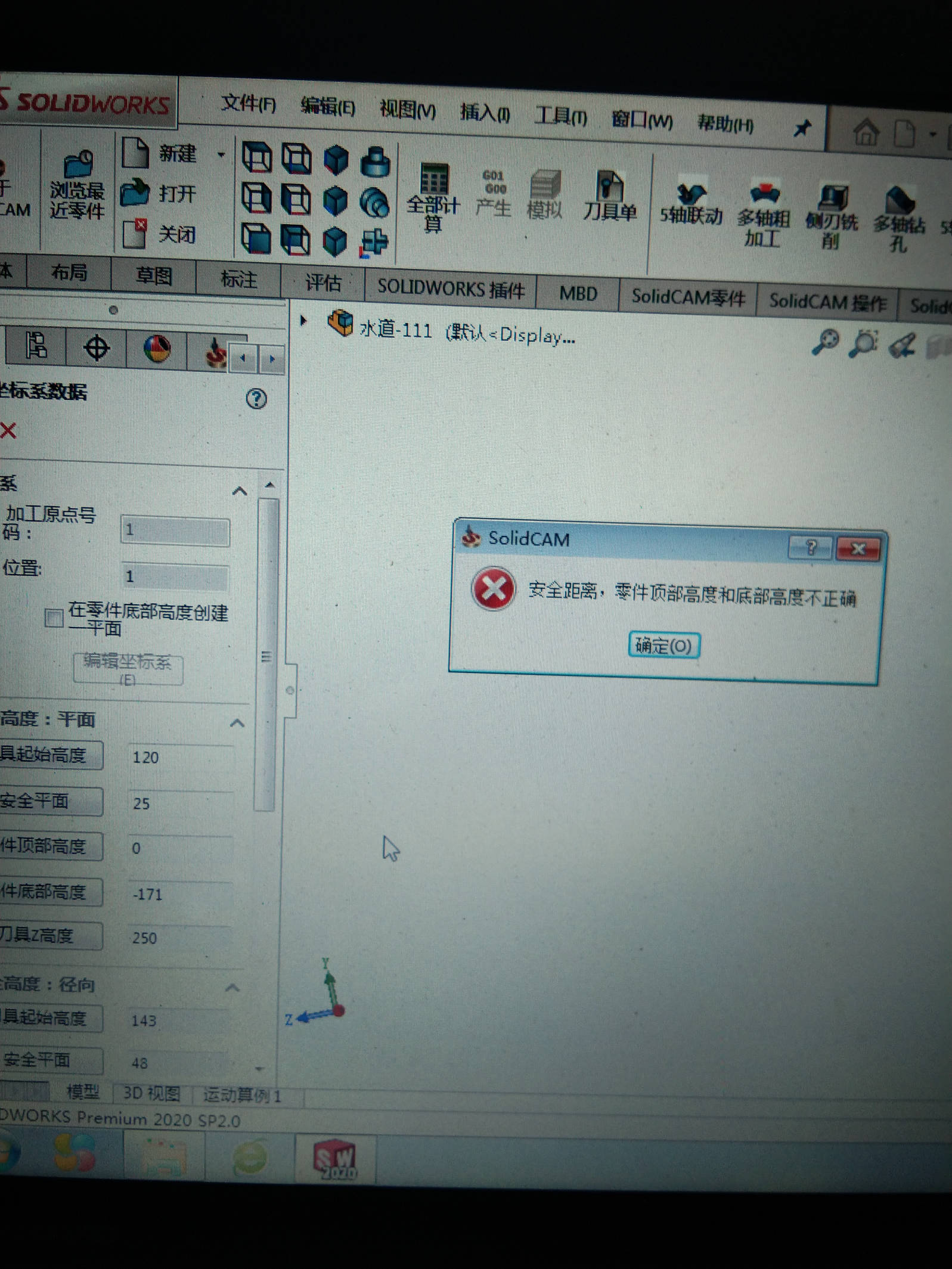Click the concentric rings icon in the middle row
This screenshot has height=1269, width=952.
374,202
